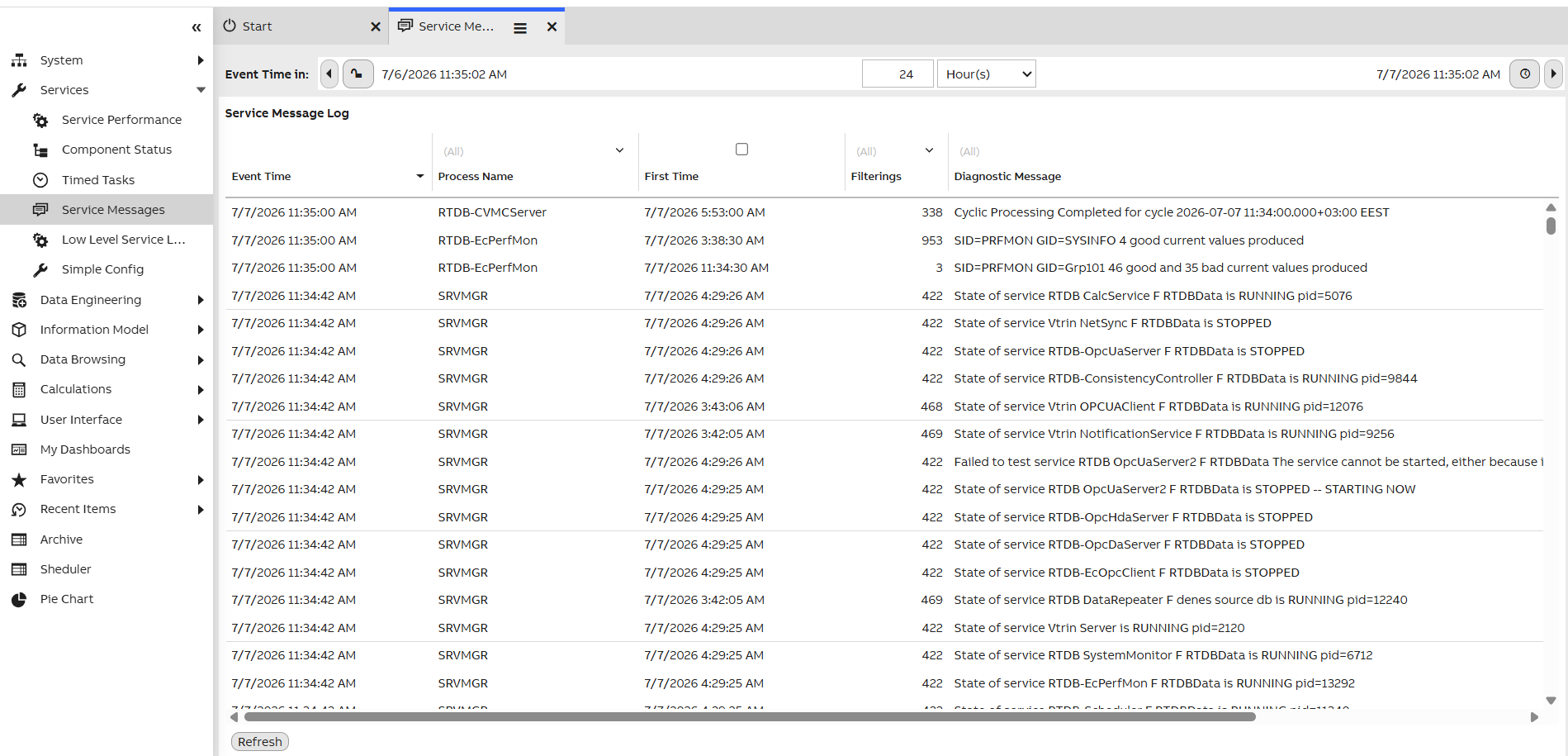Click the Archive table icon

click(19, 540)
